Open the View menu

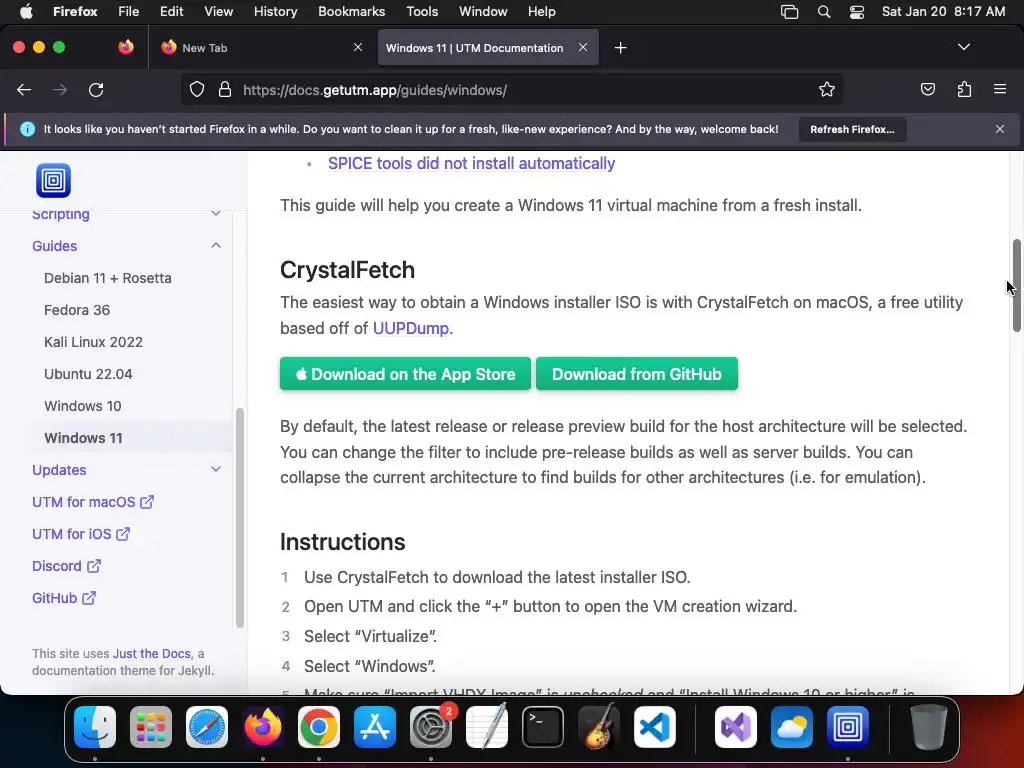[x=218, y=12]
